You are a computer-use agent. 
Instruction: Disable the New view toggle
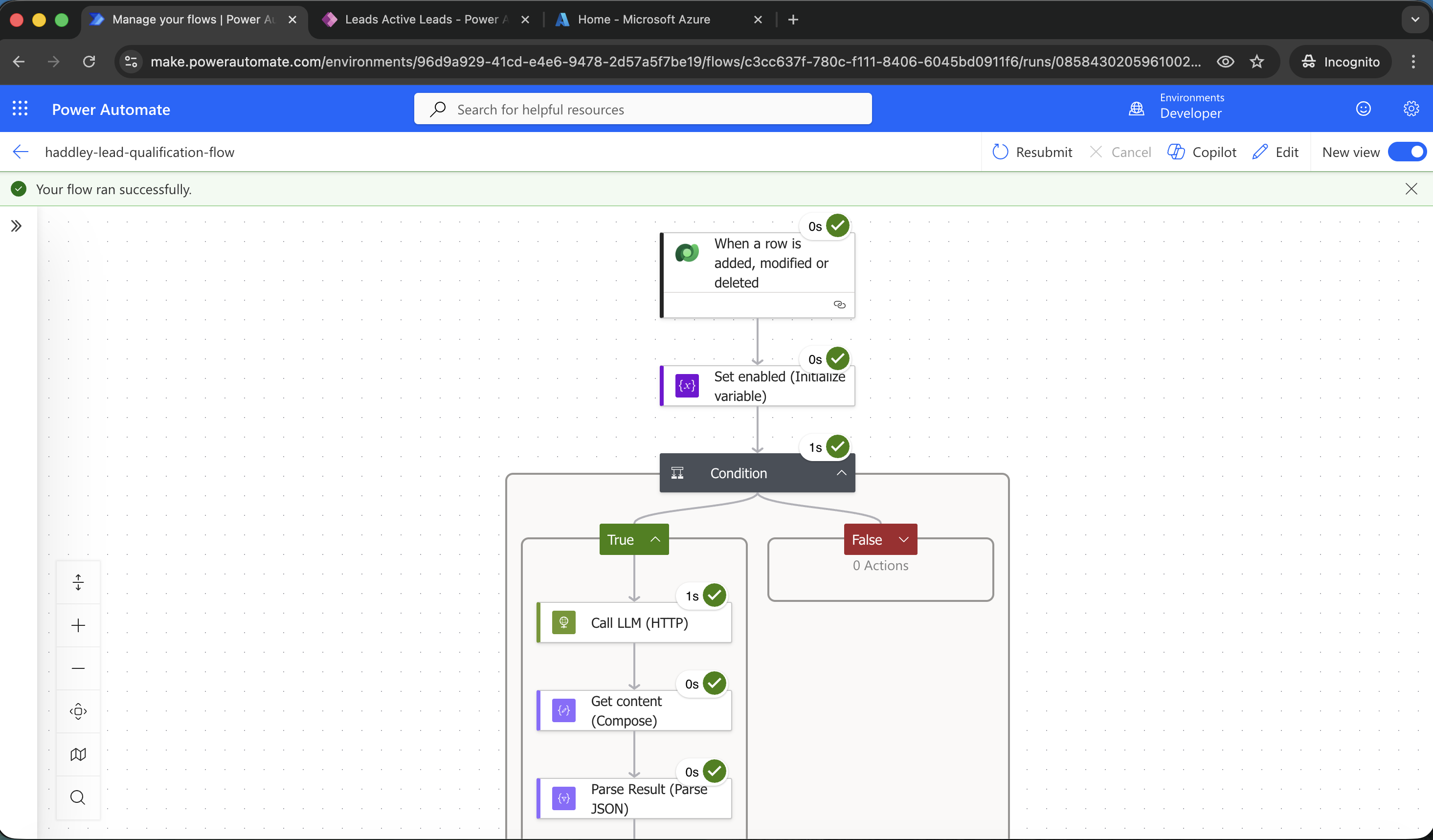point(1408,152)
